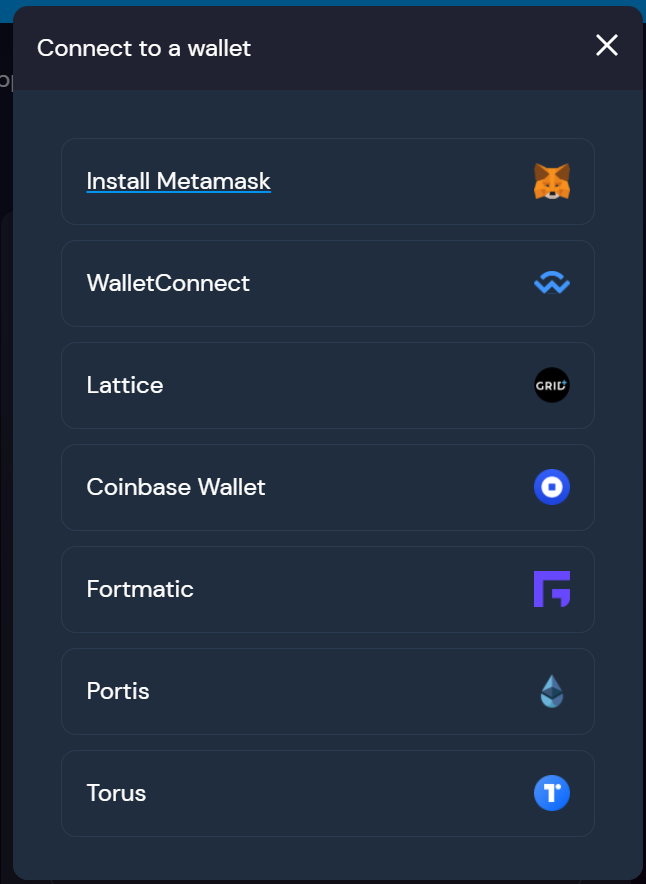
Task: Open the Install Metamask link
Action: 178,182
